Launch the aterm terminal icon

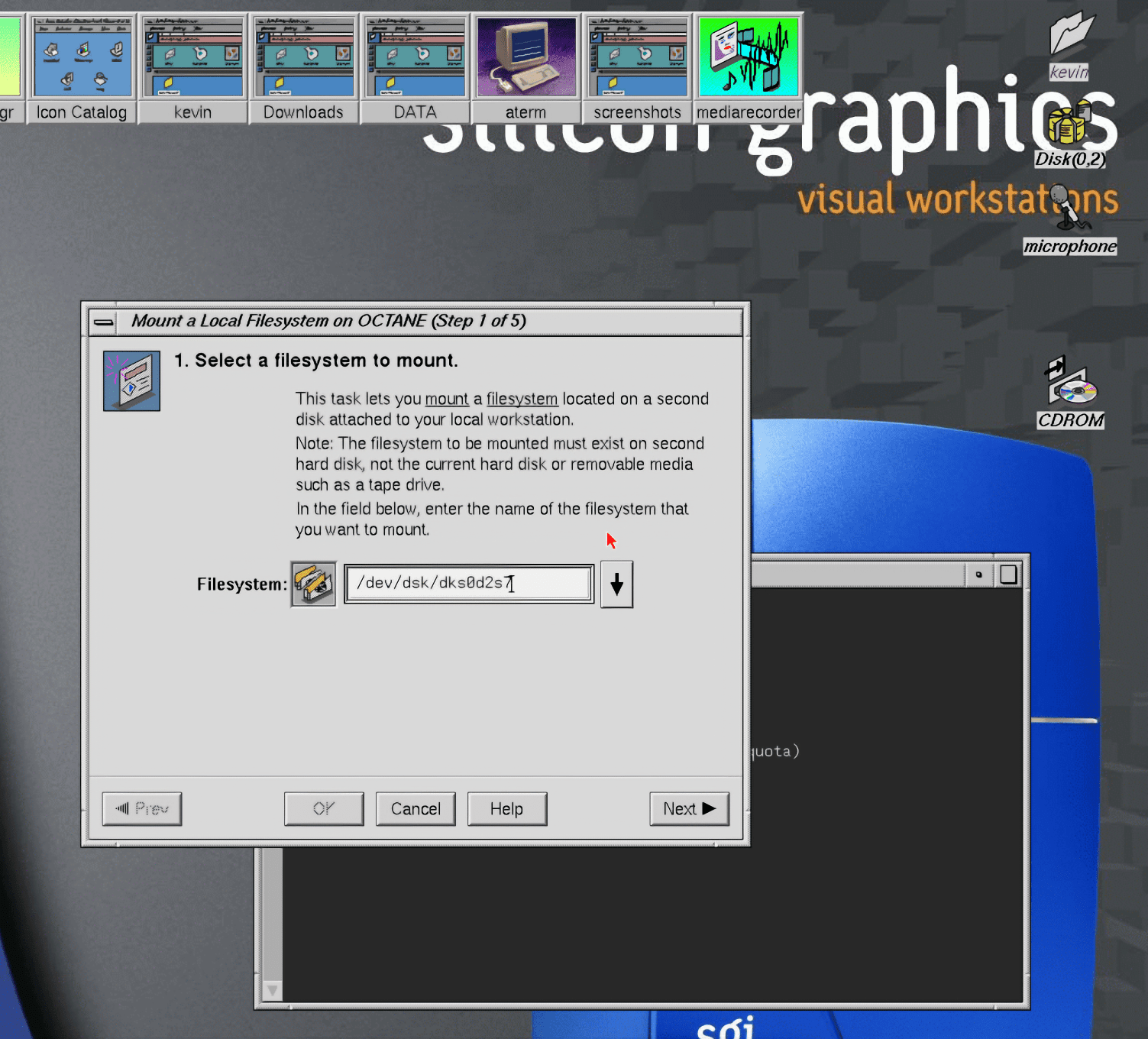pyautogui.click(x=525, y=68)
